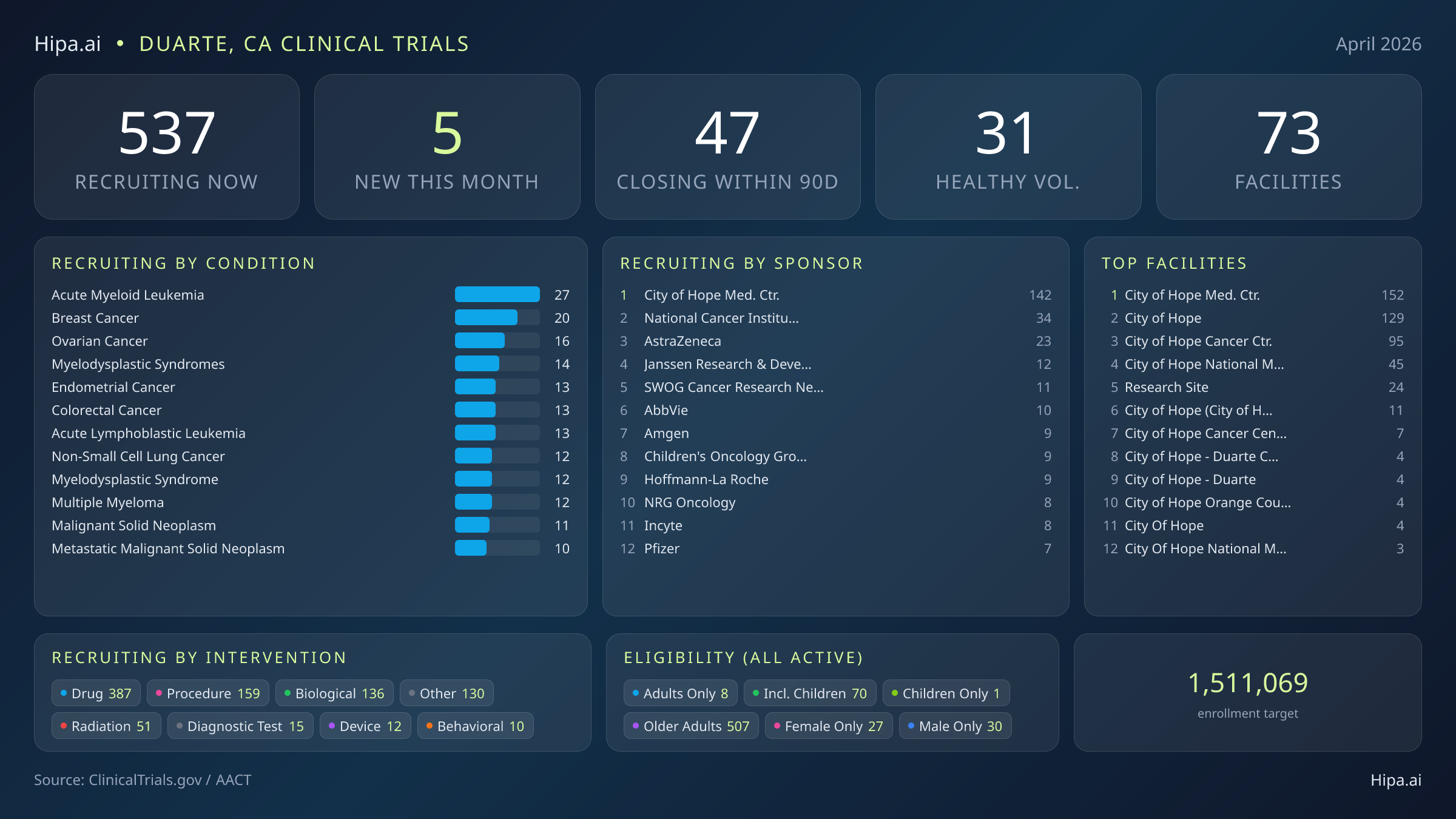Click the Myelodysplastic Syndromes condition row
1456x819 pixels.
(311, 363)
